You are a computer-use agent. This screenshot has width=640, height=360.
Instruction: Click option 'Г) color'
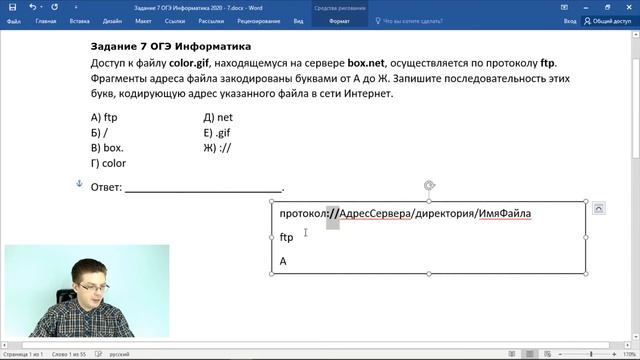108,163
